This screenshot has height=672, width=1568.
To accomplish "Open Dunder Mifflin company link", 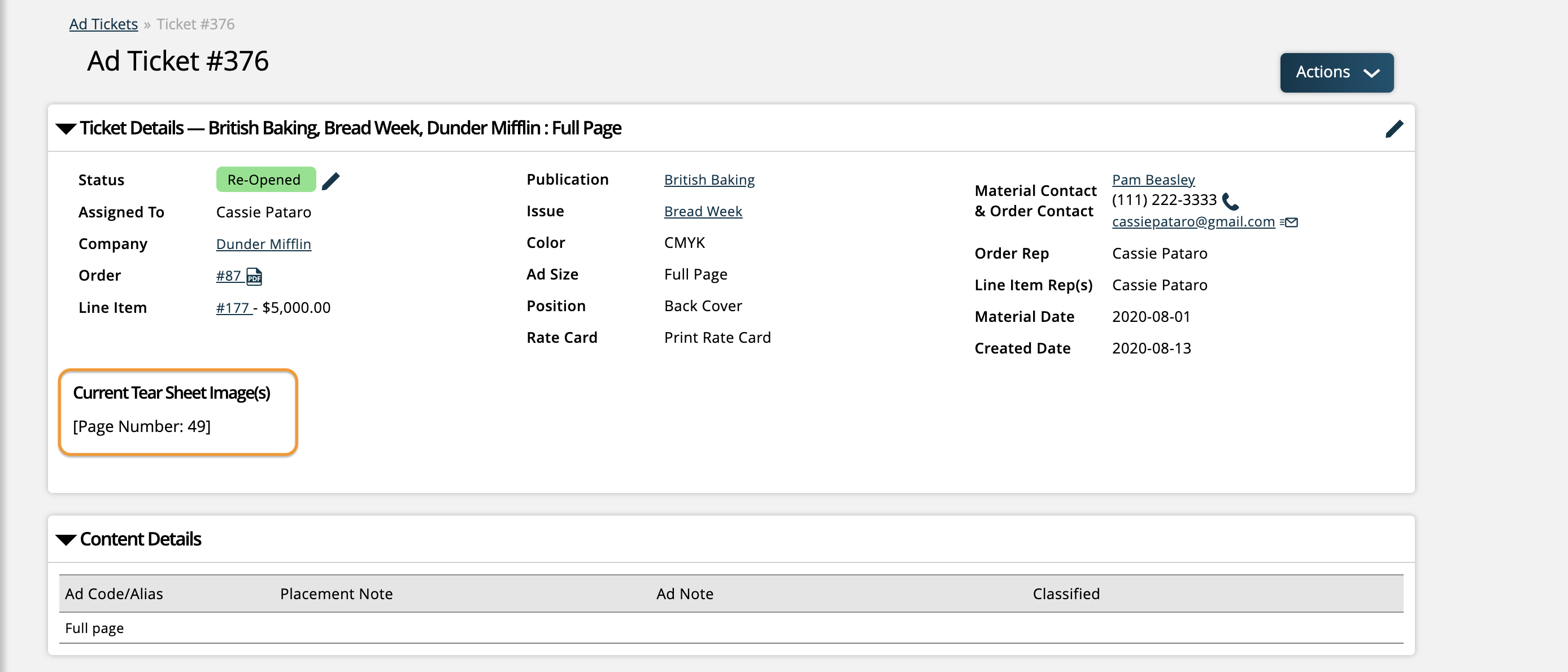I will pyautogui.click(x=264, y=243).
